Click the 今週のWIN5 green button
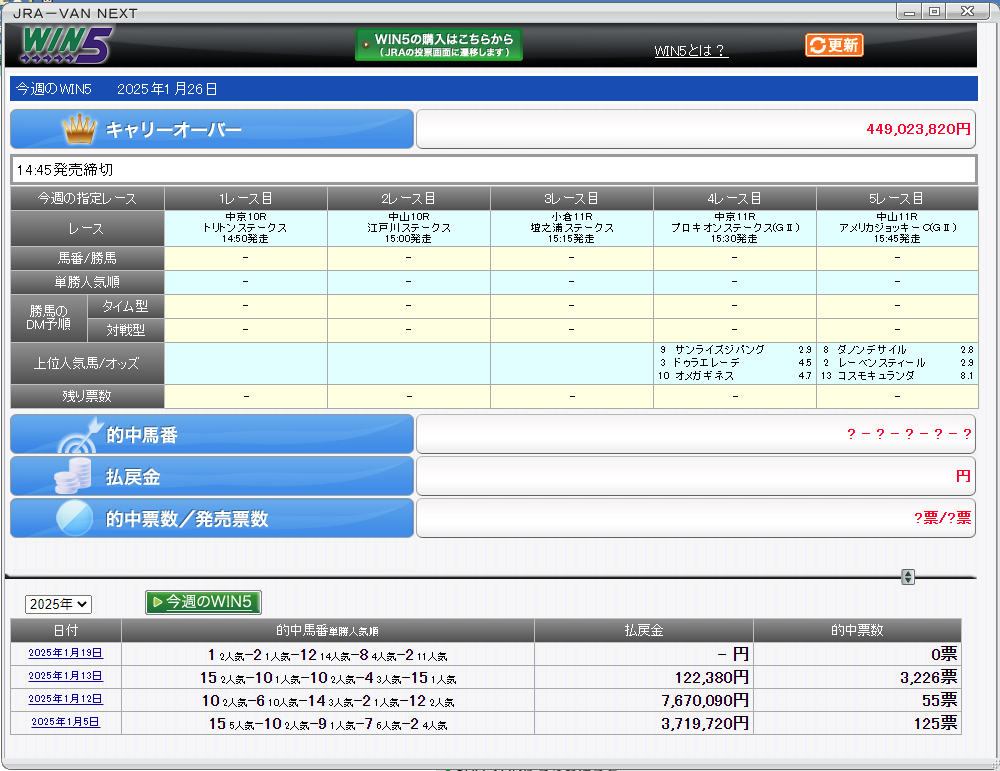 203,602
